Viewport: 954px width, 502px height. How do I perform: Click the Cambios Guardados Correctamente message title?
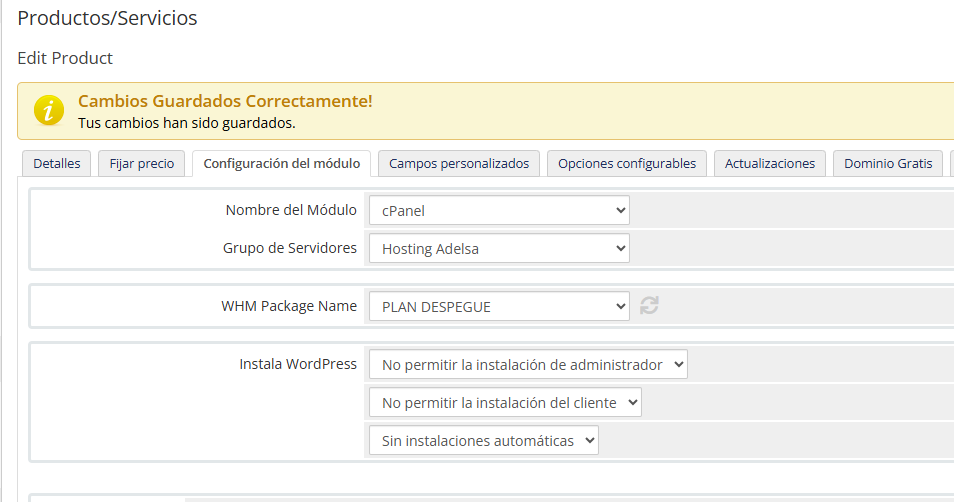[x=225, y=102]
